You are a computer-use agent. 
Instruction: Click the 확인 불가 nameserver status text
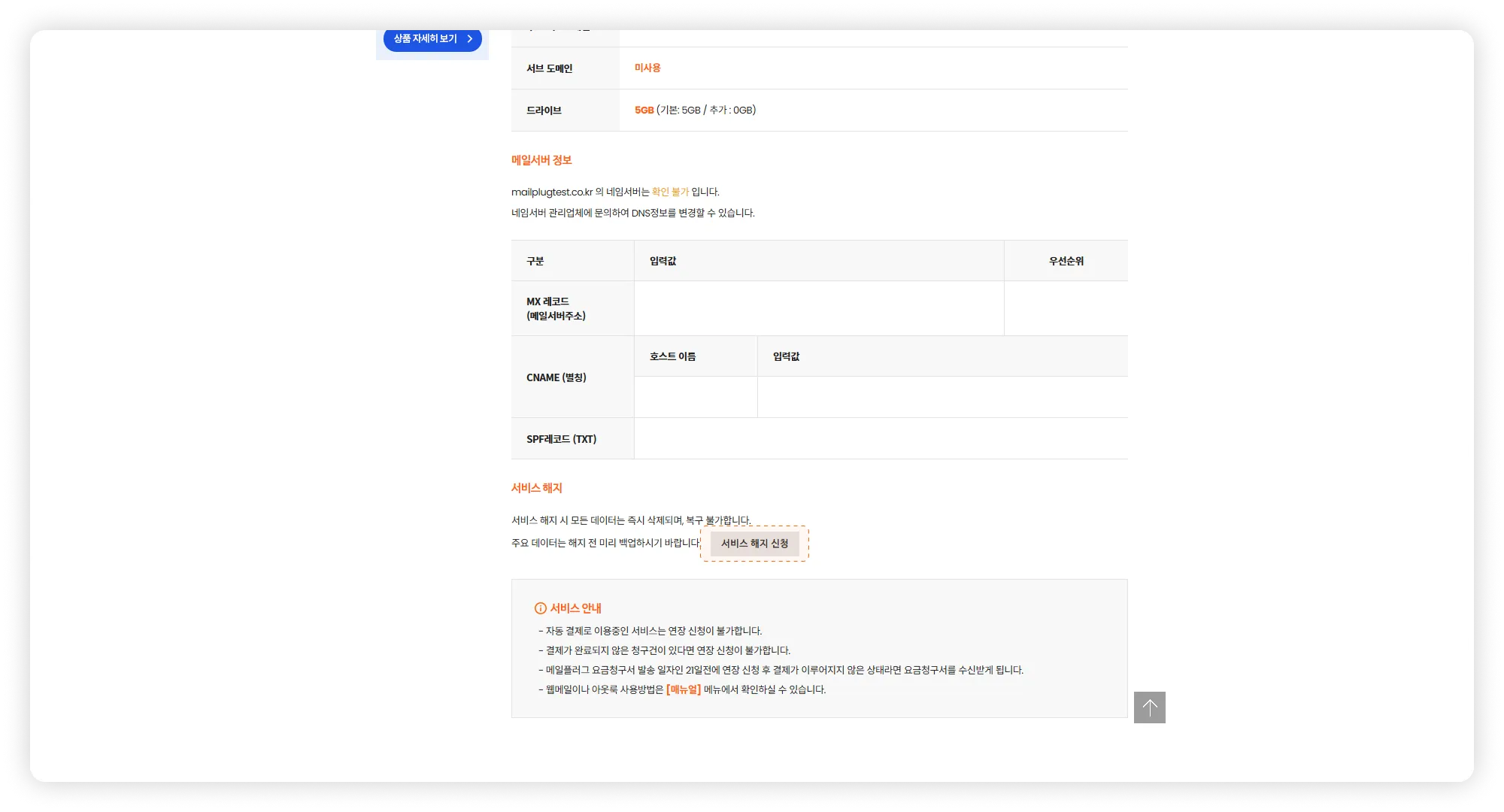coord(670,192)
